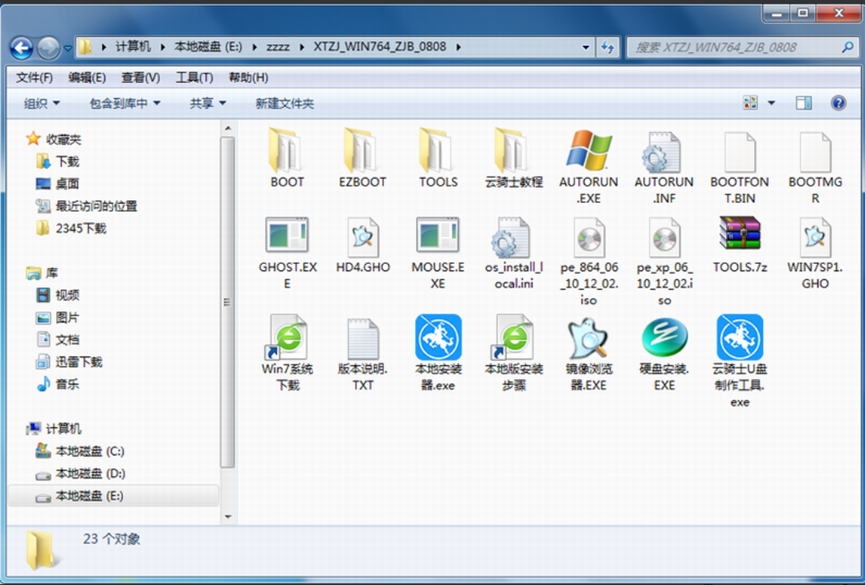This screenshot has height=585, width=865.
Task: Click the 镜像浏览器.EXE icon
Action: click(589, 338)
